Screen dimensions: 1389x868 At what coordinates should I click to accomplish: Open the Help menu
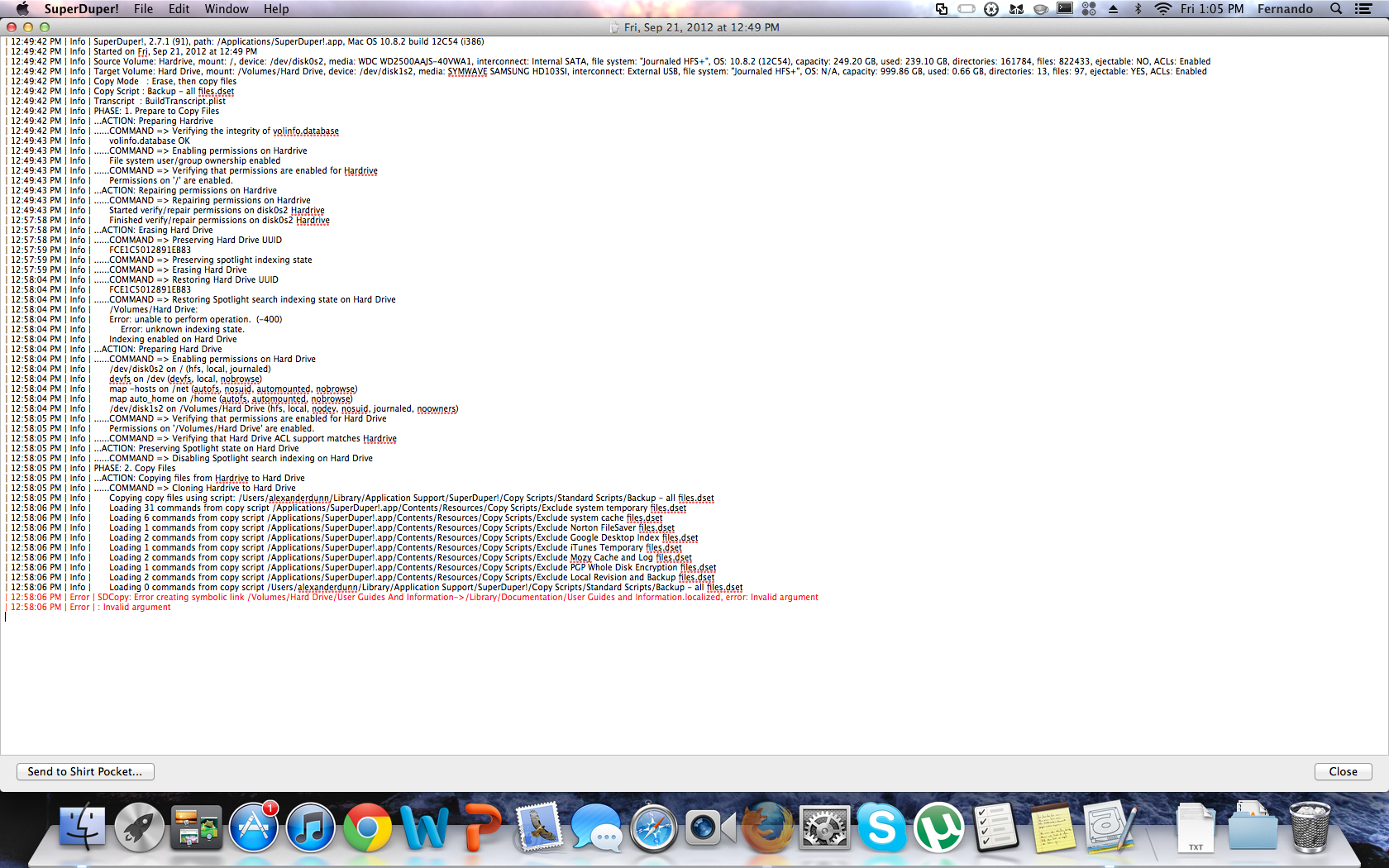(276, 9)
